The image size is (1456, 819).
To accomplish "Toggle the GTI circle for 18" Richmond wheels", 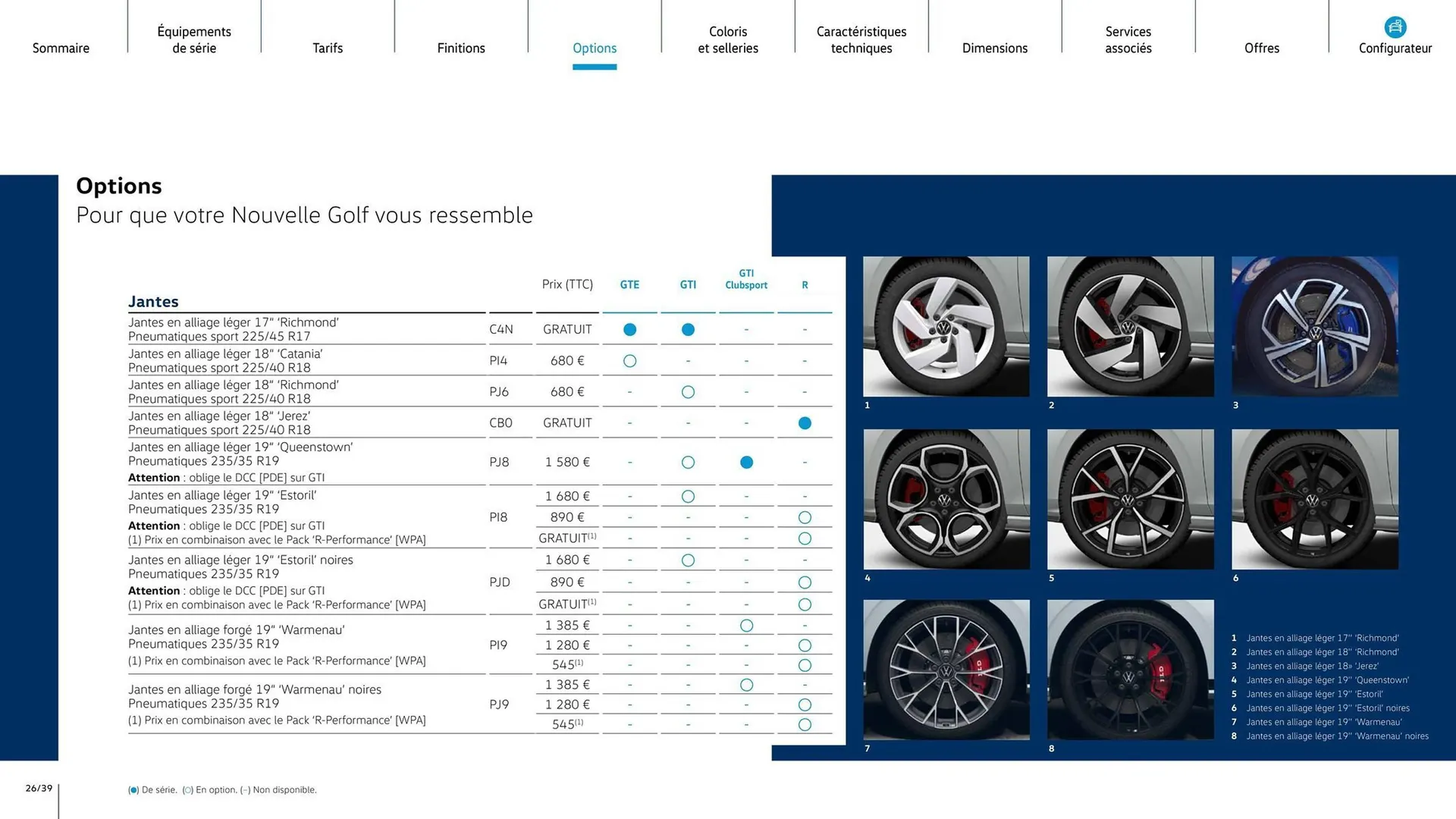I will click(688, 391).
